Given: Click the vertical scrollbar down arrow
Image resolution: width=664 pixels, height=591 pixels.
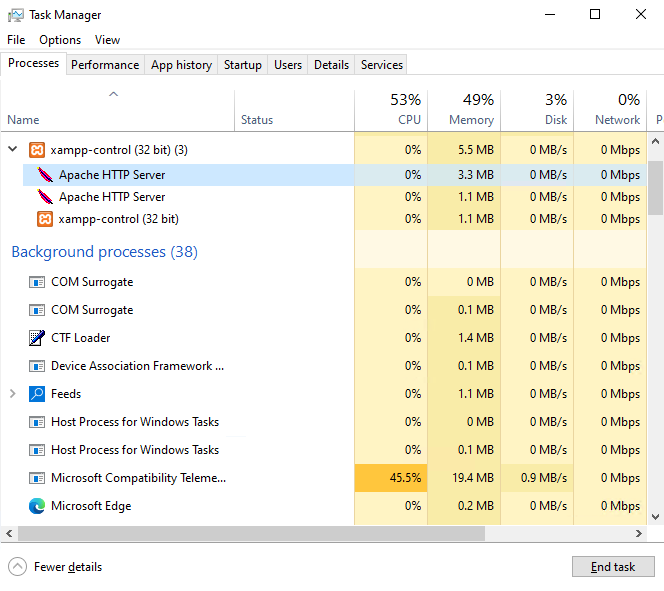Looking at the screenshot, I should [x=655, y=516].
